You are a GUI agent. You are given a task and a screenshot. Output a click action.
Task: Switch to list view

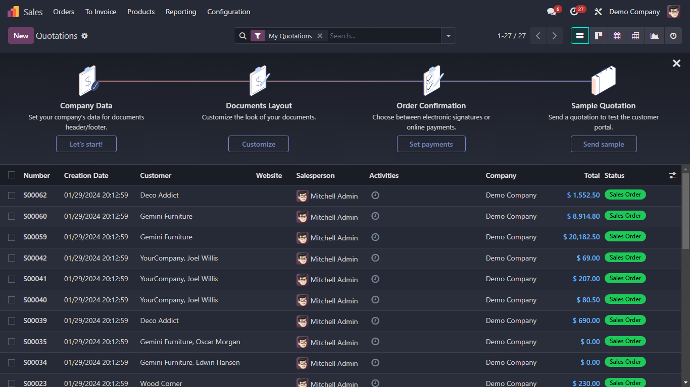click(580, 36)
